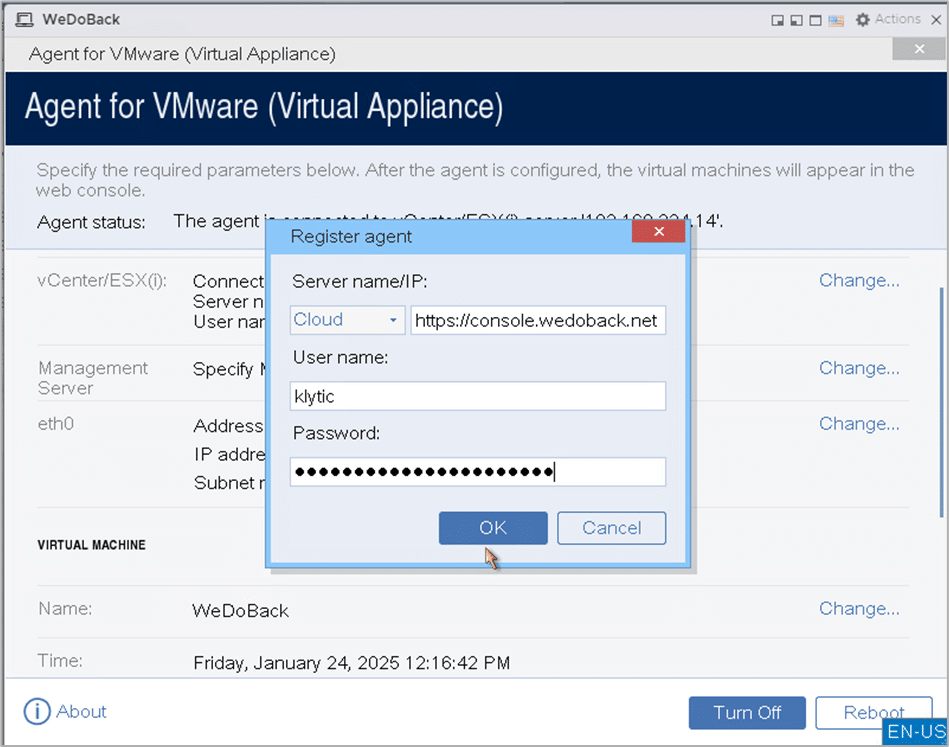The height and width of the screenshot is (747, 949).
Task: Click into the Password field
Action: coord(478,472)
